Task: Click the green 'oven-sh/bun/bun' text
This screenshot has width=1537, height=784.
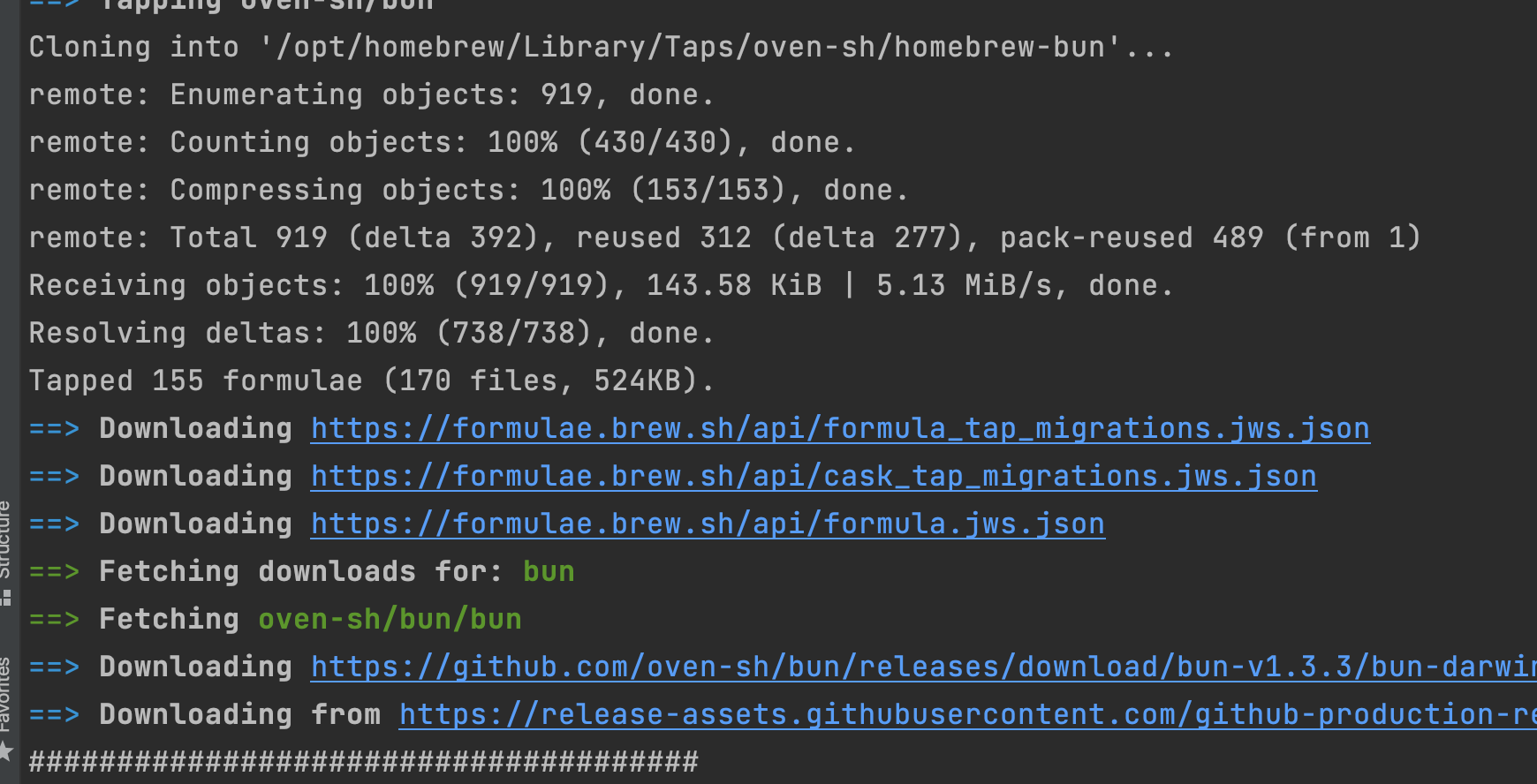Action: tap(390, 620)
